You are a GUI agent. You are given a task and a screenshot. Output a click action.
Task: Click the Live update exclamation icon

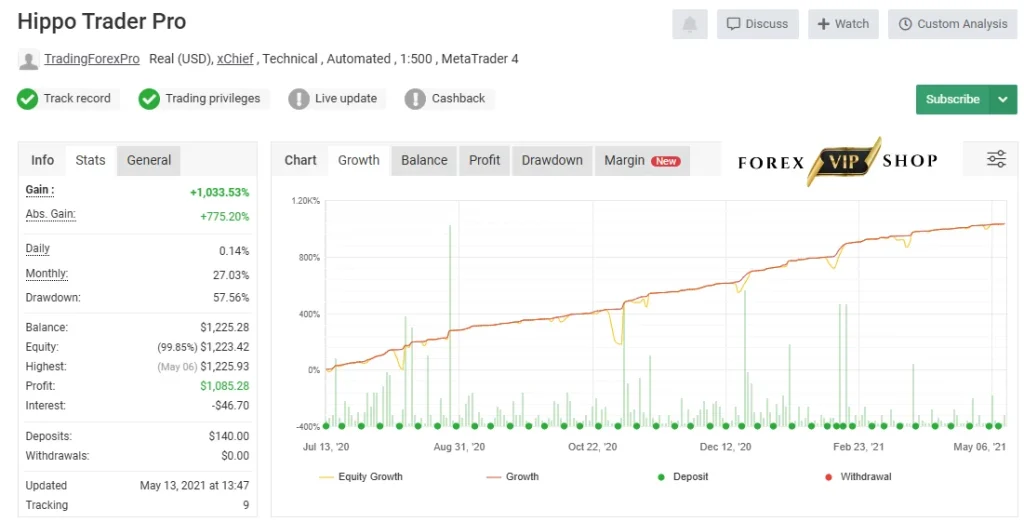[x=298, y=99]
